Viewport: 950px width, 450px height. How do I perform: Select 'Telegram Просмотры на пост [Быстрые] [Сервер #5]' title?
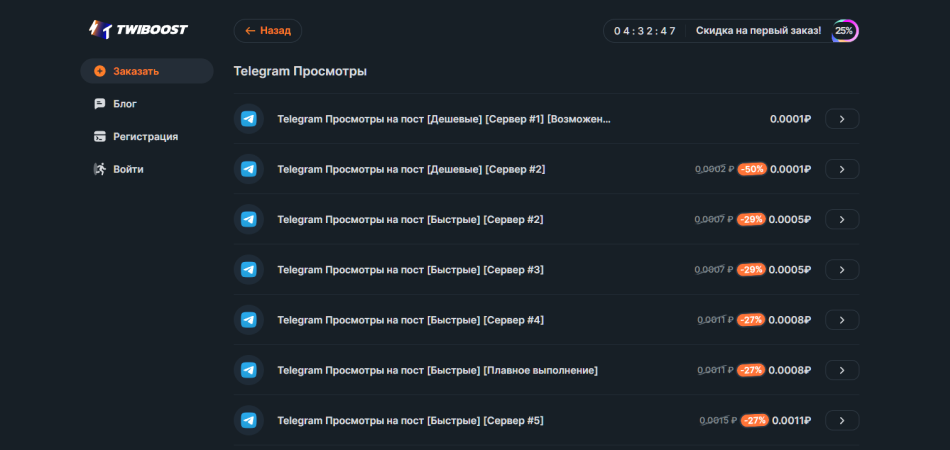410,420
